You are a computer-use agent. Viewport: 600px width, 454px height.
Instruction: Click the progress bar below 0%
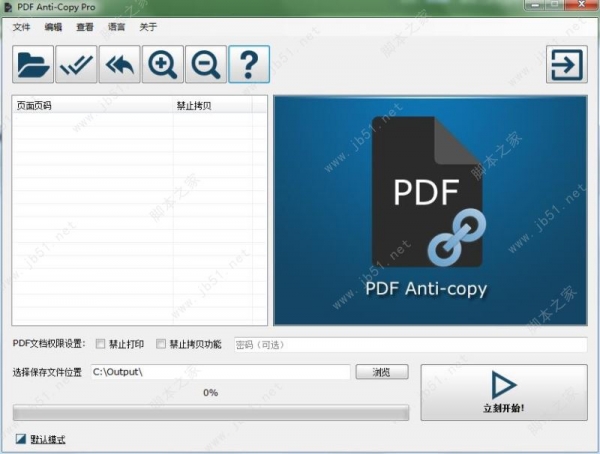click(x=211, y=413)
